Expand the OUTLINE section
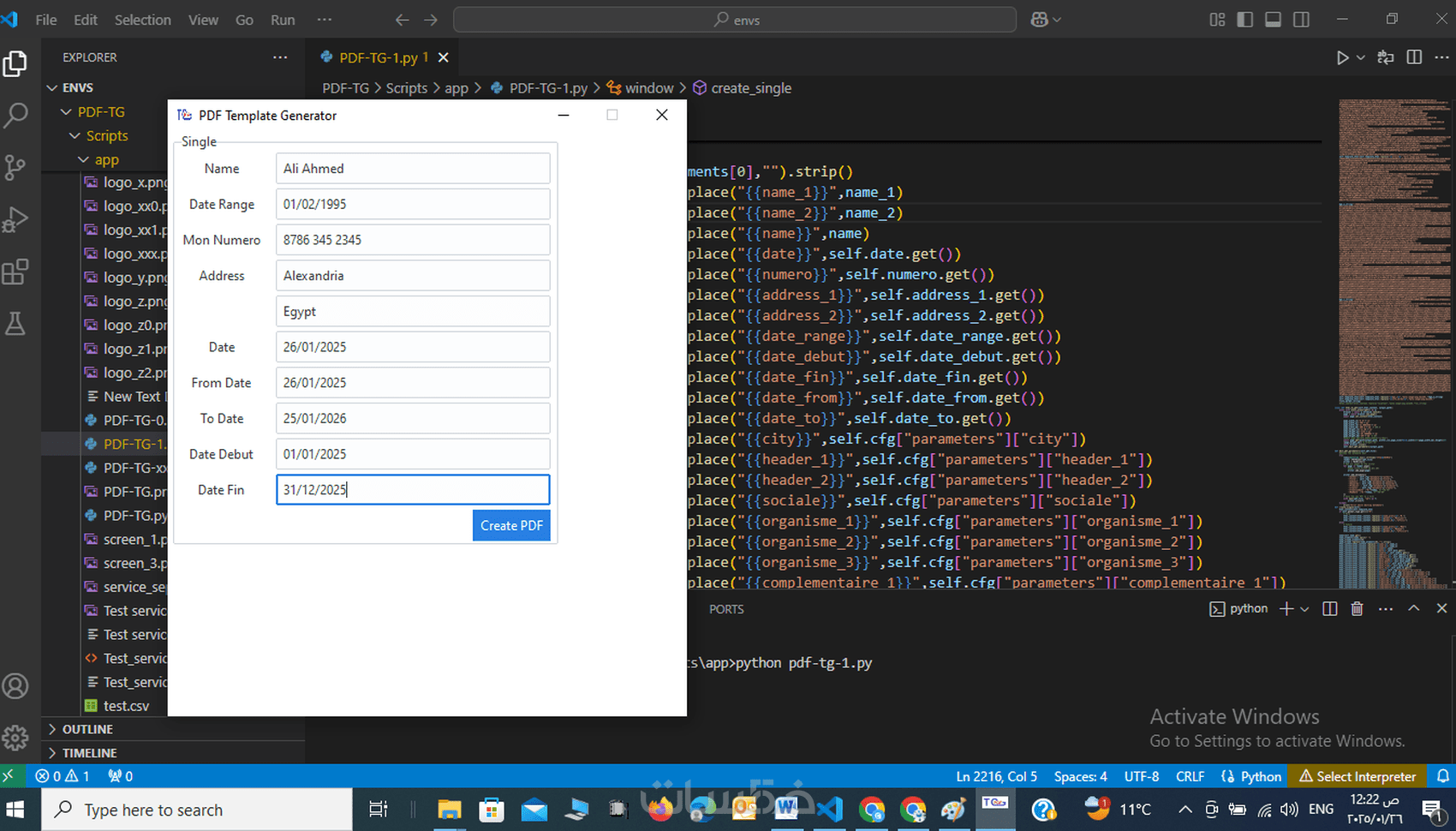Image resolution: width=1456 pixels, height=831 pixels. 87,729
